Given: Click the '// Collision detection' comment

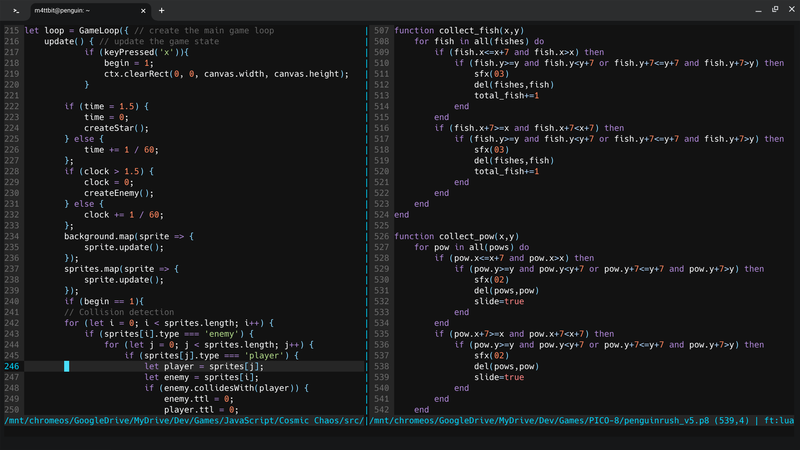Looking at the screenshot, I should click(119, 312).
